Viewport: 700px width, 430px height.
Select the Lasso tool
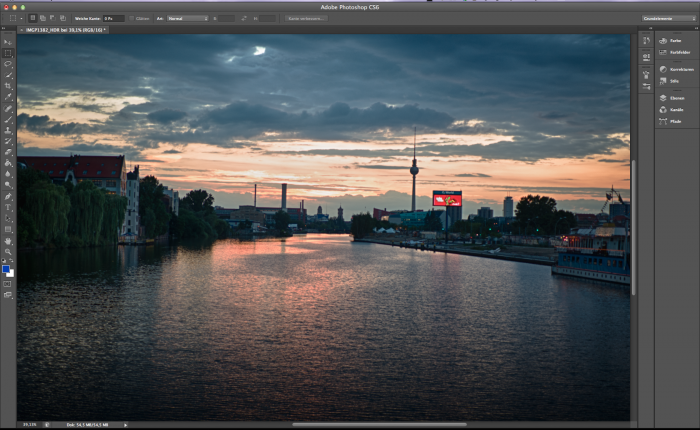pos(8,64)
